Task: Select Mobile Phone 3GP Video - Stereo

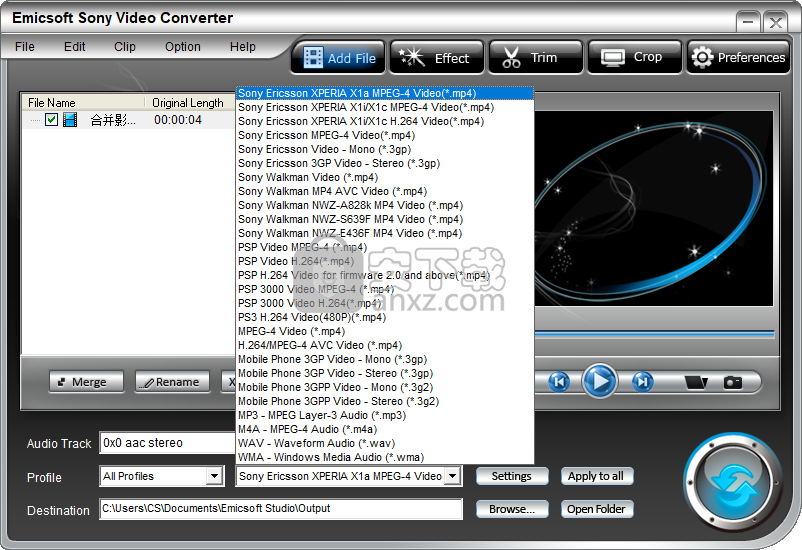Action: [x=385, y=373]
